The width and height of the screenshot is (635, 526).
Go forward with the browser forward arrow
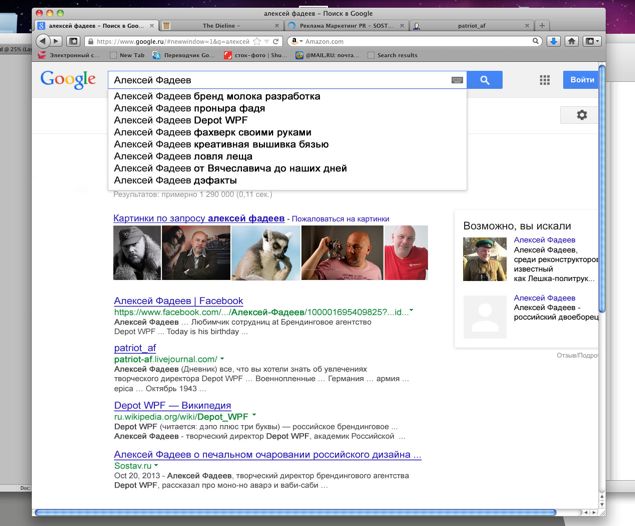56,41
